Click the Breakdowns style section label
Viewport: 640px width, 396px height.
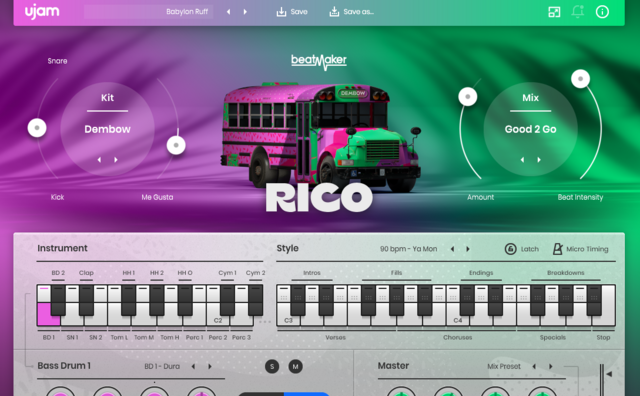tap(566, 273)
